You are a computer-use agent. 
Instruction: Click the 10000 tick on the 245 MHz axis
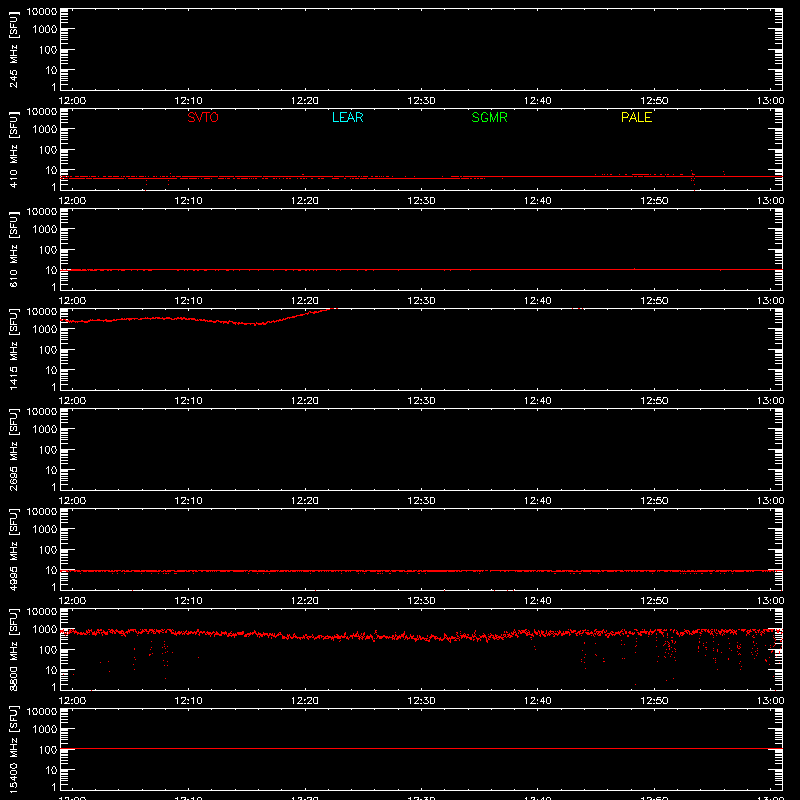click(x=42, y=12)
